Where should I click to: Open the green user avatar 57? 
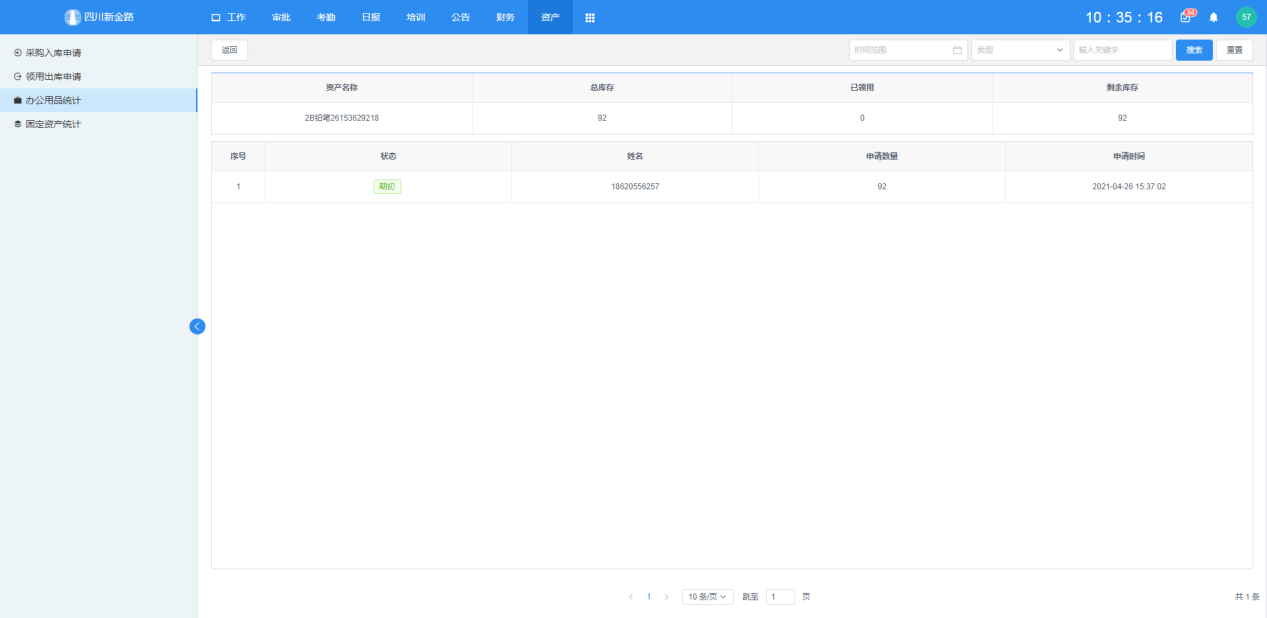(x=1246, y=17)
